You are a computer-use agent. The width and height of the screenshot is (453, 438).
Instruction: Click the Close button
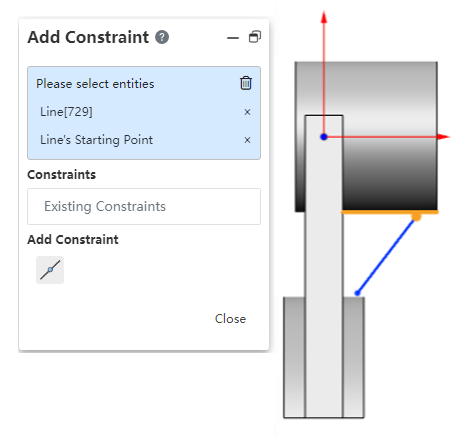point(230,319)
